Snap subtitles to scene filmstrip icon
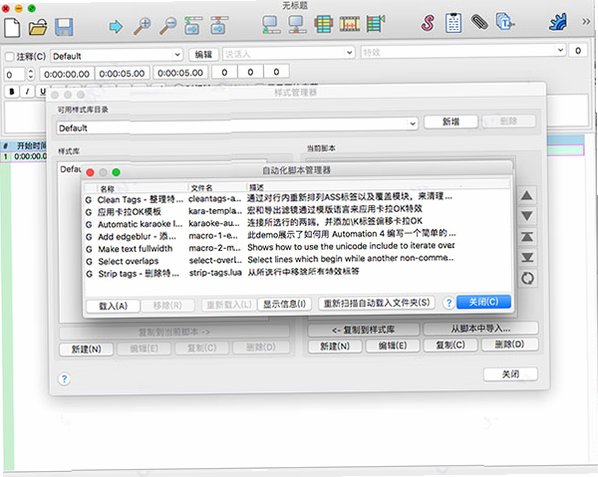Screen dimensions: 598x477 (x=349, y=24)
